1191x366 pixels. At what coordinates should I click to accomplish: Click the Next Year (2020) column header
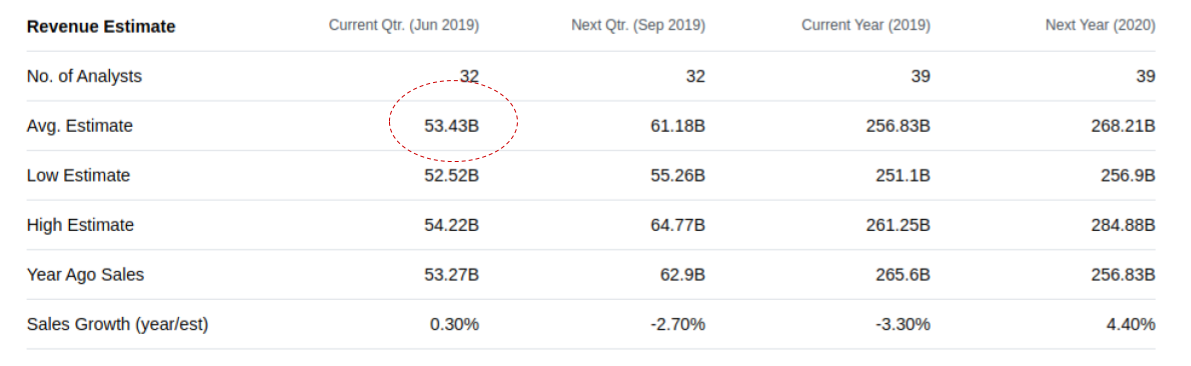(x=1101, y=26)
